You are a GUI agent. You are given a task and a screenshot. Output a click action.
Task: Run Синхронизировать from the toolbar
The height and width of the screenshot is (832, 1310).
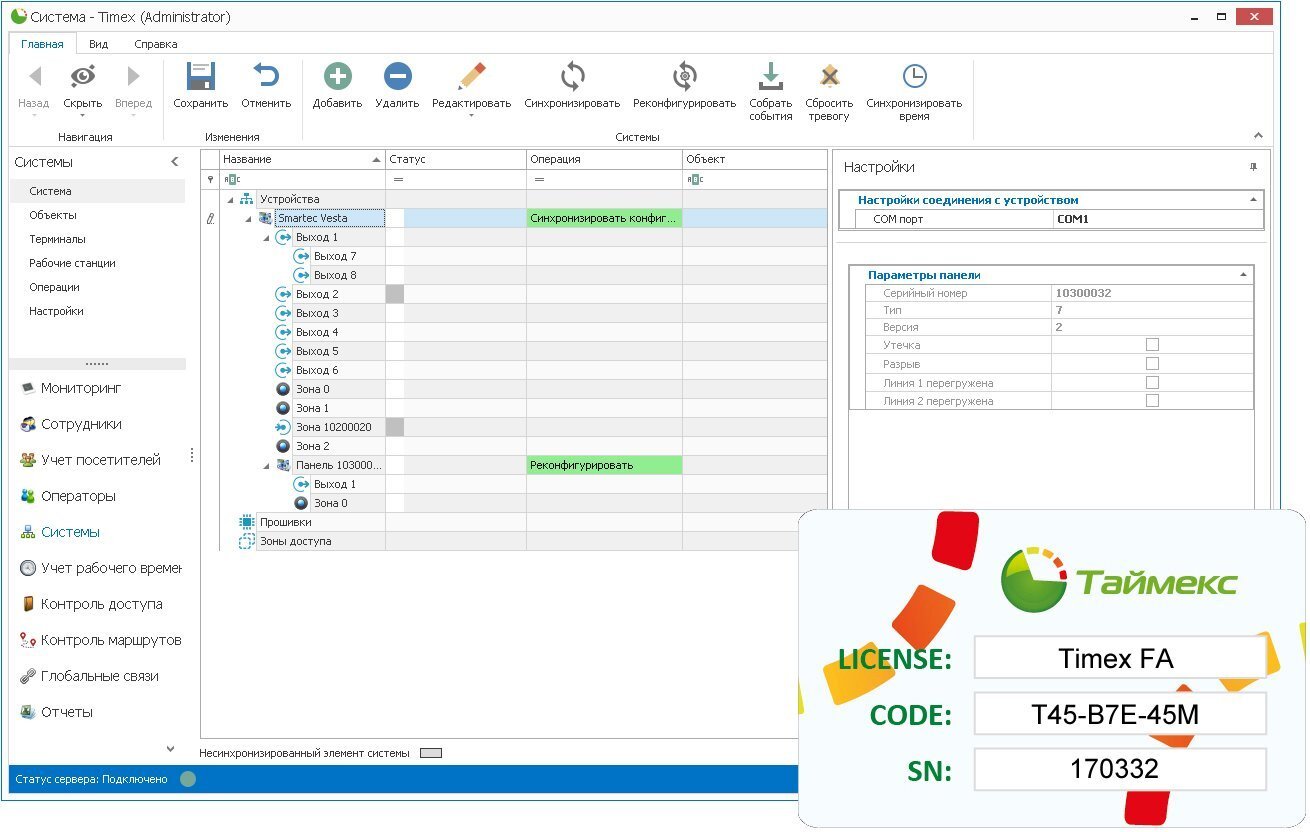click(570, 75)
